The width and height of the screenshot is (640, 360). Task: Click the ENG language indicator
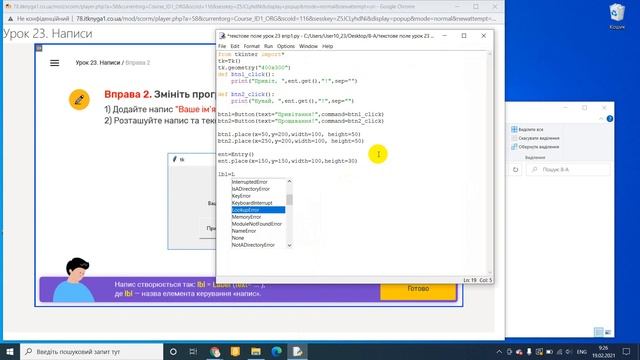tap(582, 351)
